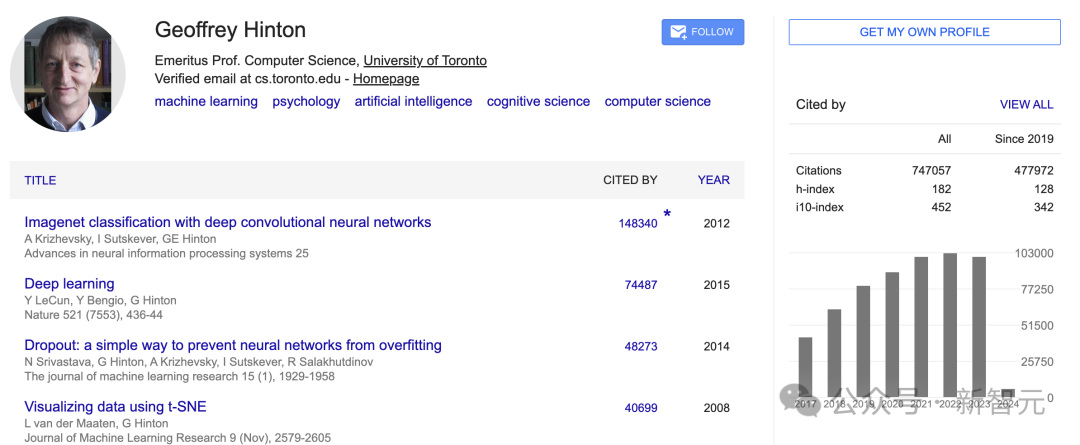Open the artificial intelligence topic
The height and width of the screenshot is (445, 1080).
[413, 101]
